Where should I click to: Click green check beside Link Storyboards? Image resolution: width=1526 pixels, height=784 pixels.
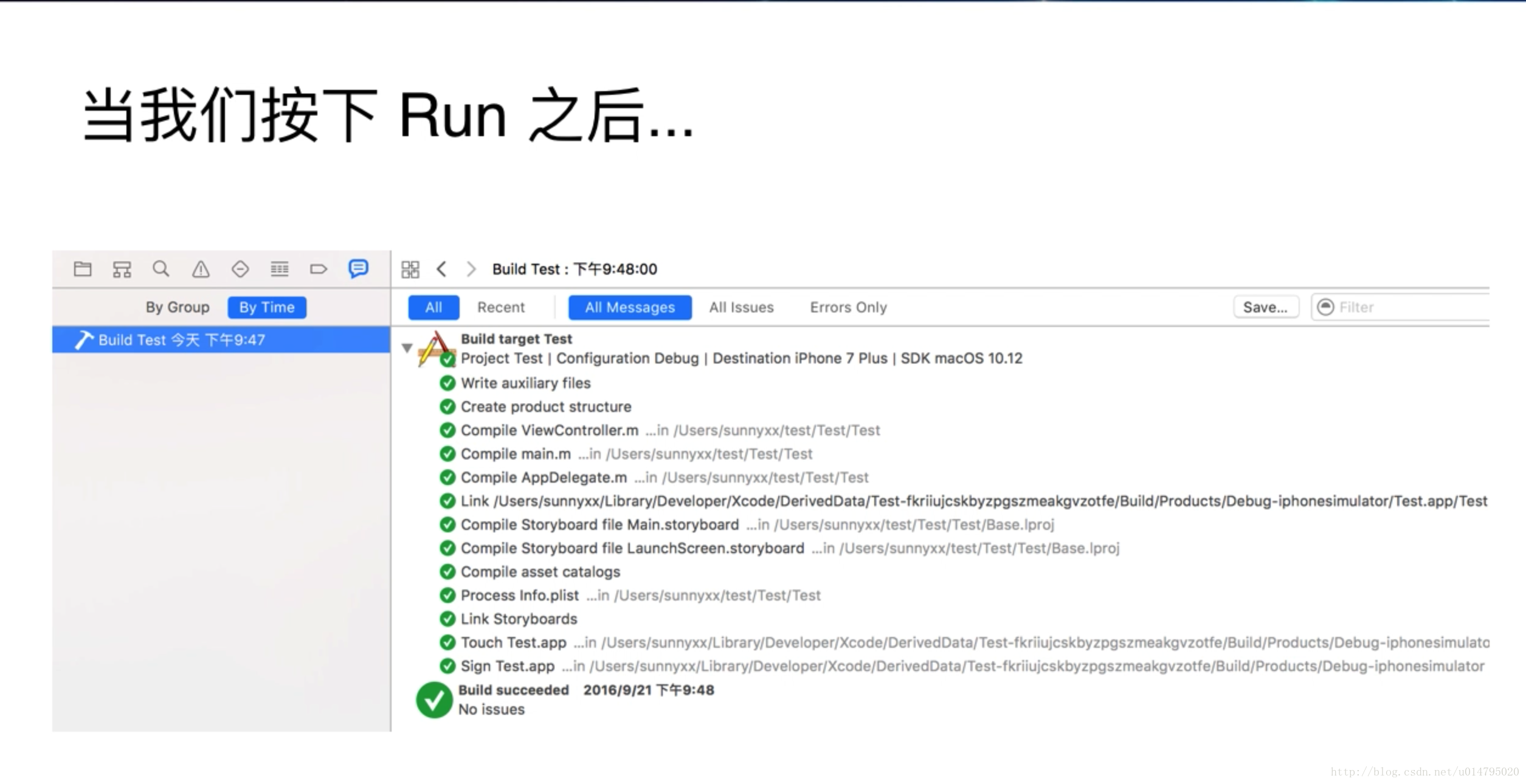coord(447,619)
